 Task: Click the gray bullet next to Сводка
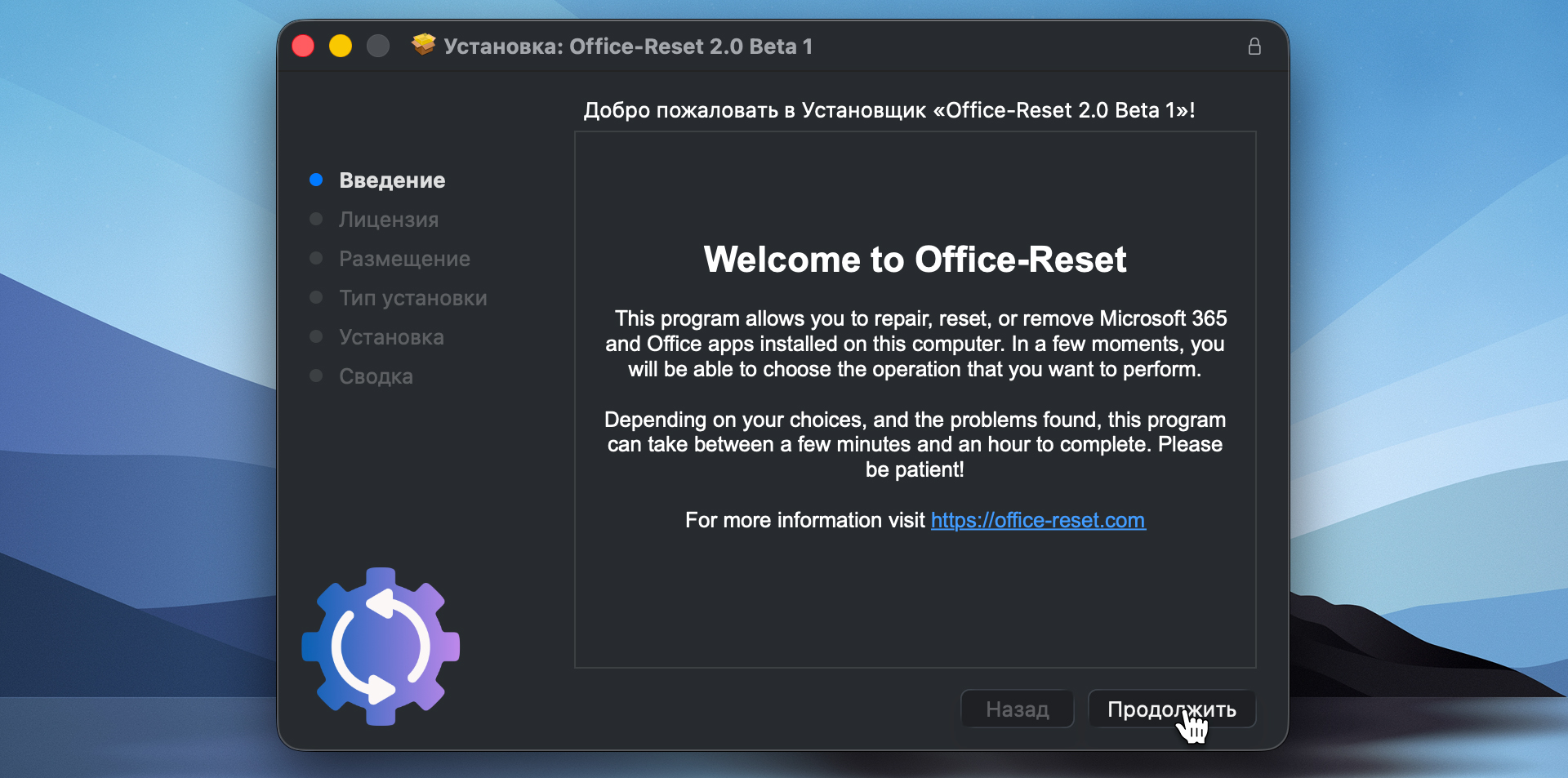pos(316,376)
